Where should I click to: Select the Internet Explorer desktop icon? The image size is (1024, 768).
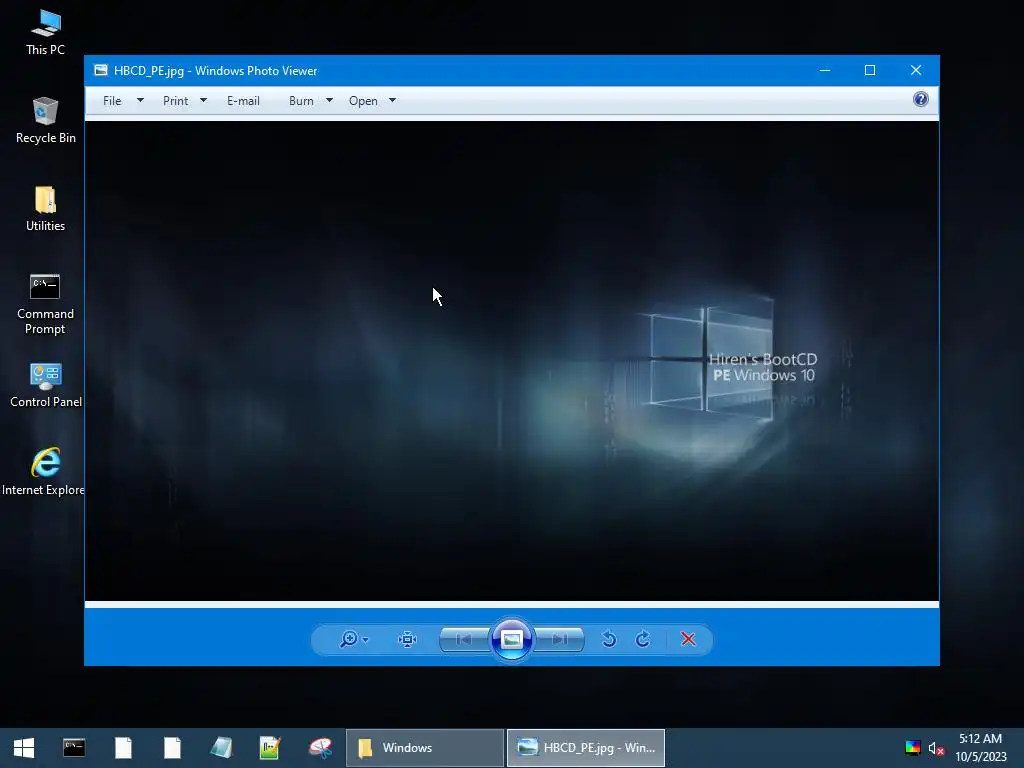click(x=44, y=472)
